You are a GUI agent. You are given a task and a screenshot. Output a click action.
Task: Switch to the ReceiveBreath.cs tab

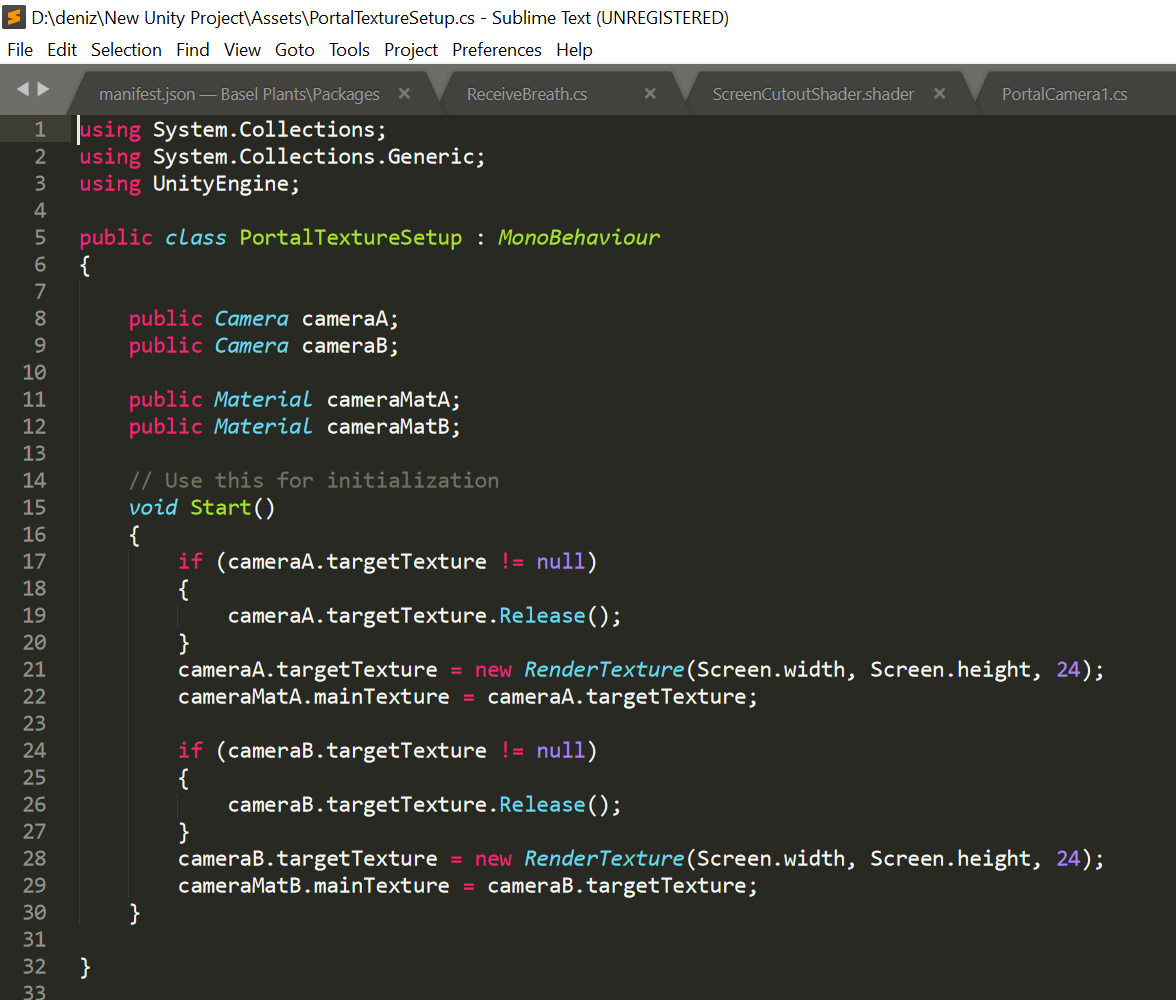pyautogui.click(x=526, y=94)
